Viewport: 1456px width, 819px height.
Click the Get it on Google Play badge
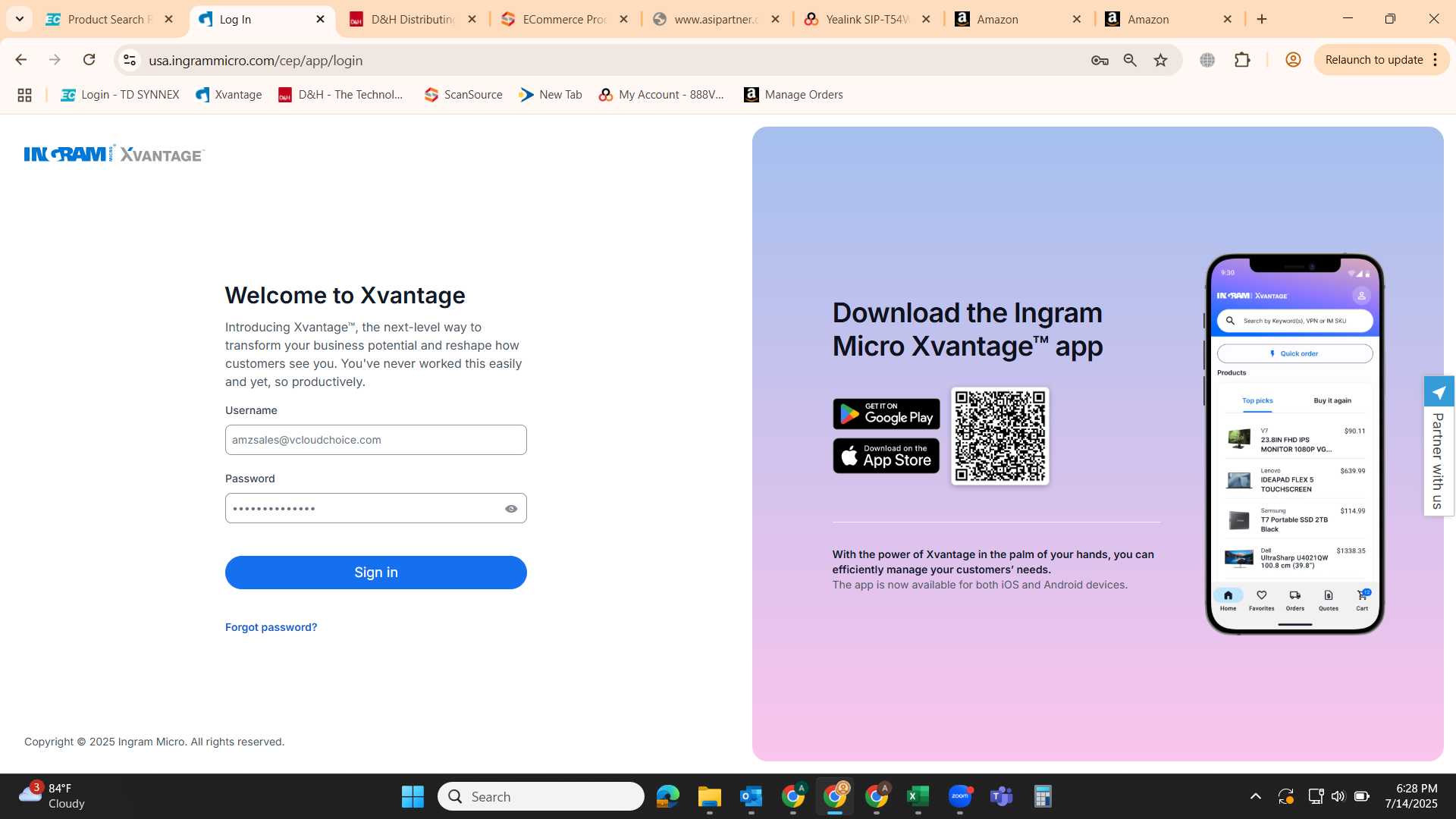click(x=886, y=414)
